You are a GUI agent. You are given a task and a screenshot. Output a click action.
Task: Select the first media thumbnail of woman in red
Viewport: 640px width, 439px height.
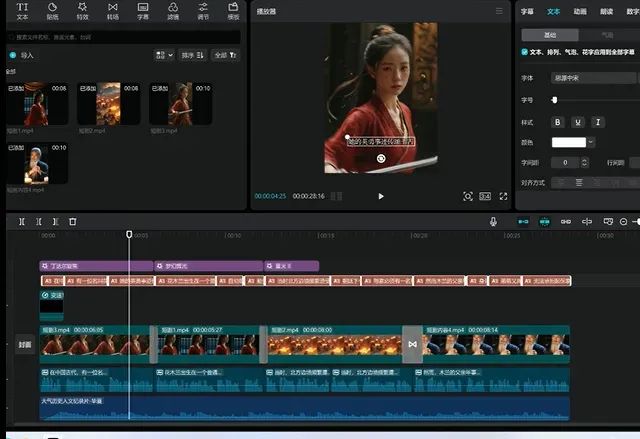coord(37,104)
